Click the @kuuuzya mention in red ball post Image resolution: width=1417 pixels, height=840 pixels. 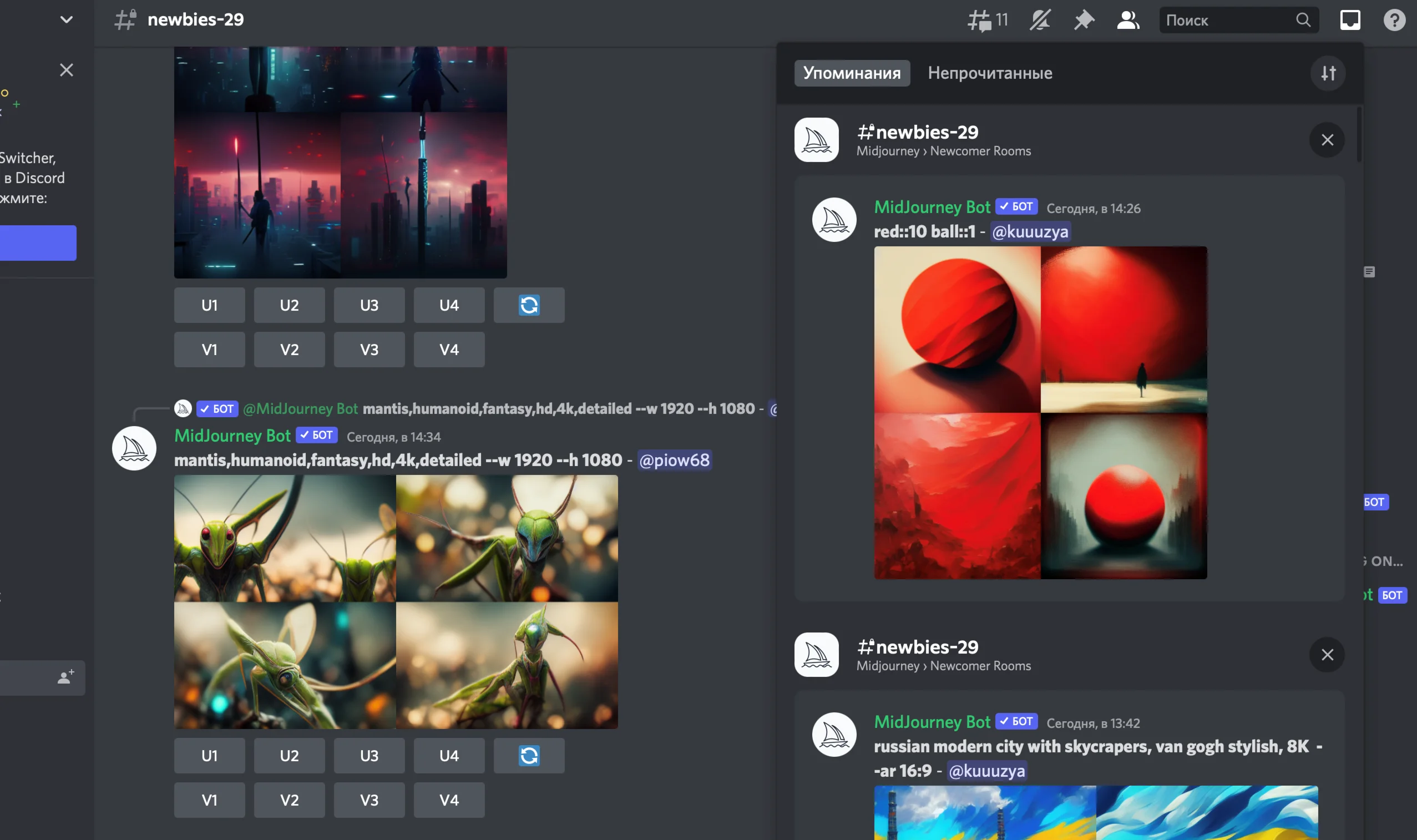(x=1030, y=231)
